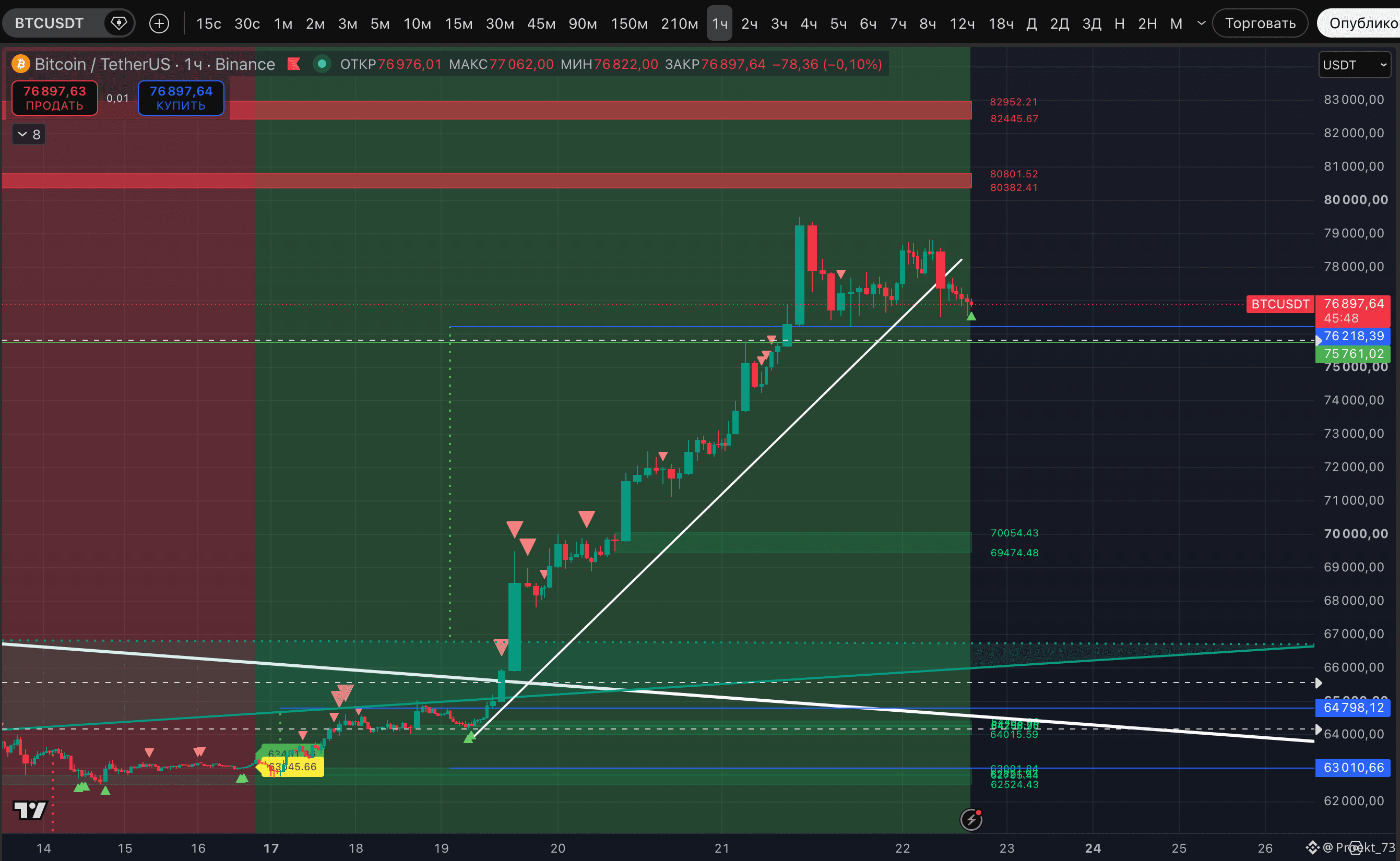Screen dimensions: 1400x861
Task: Change timeframe to 4ч
Action: click(809, 23)
